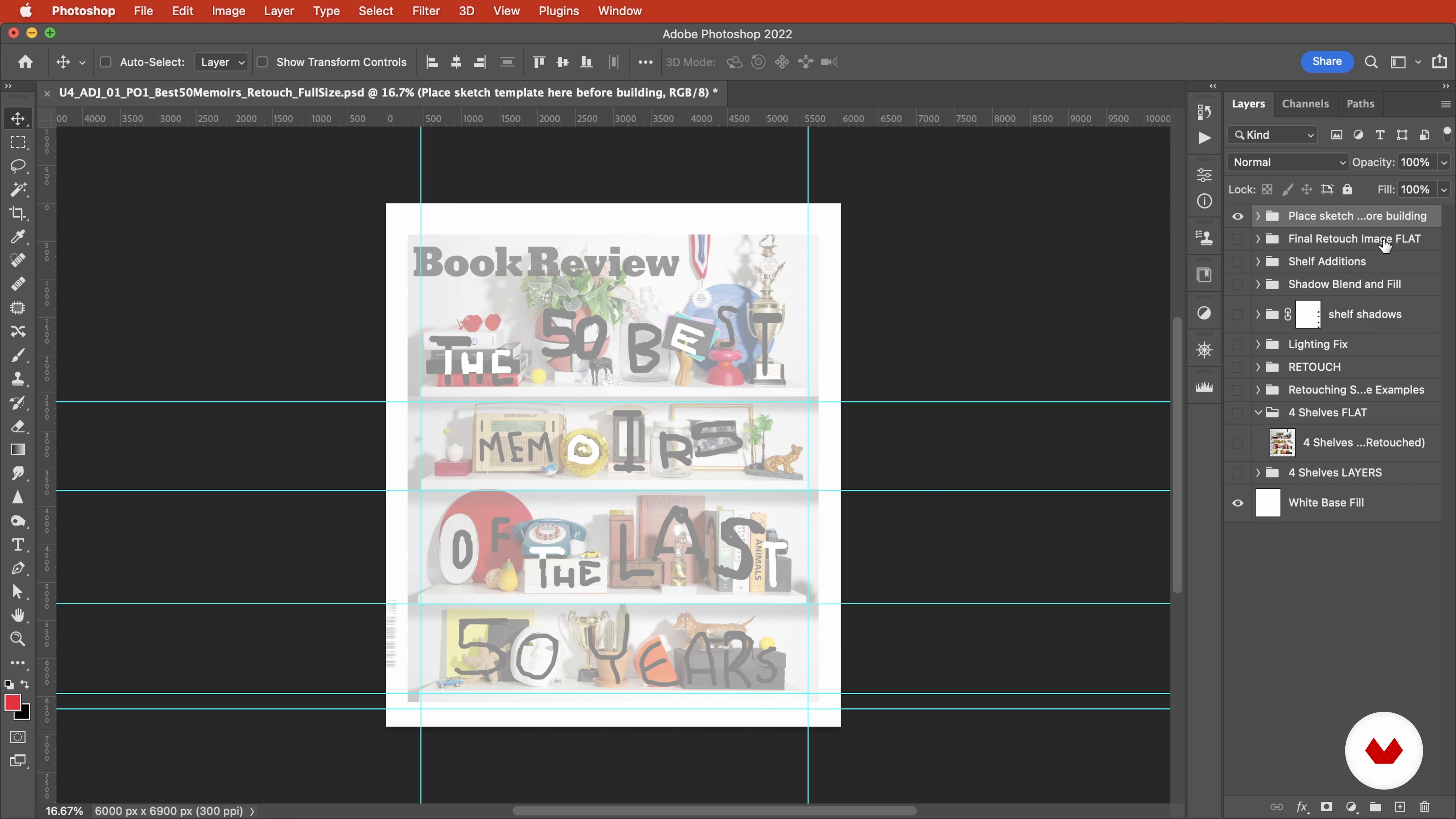
Task: Click the shelf shadows mask thumbnail
Action: click(1308, 314)
